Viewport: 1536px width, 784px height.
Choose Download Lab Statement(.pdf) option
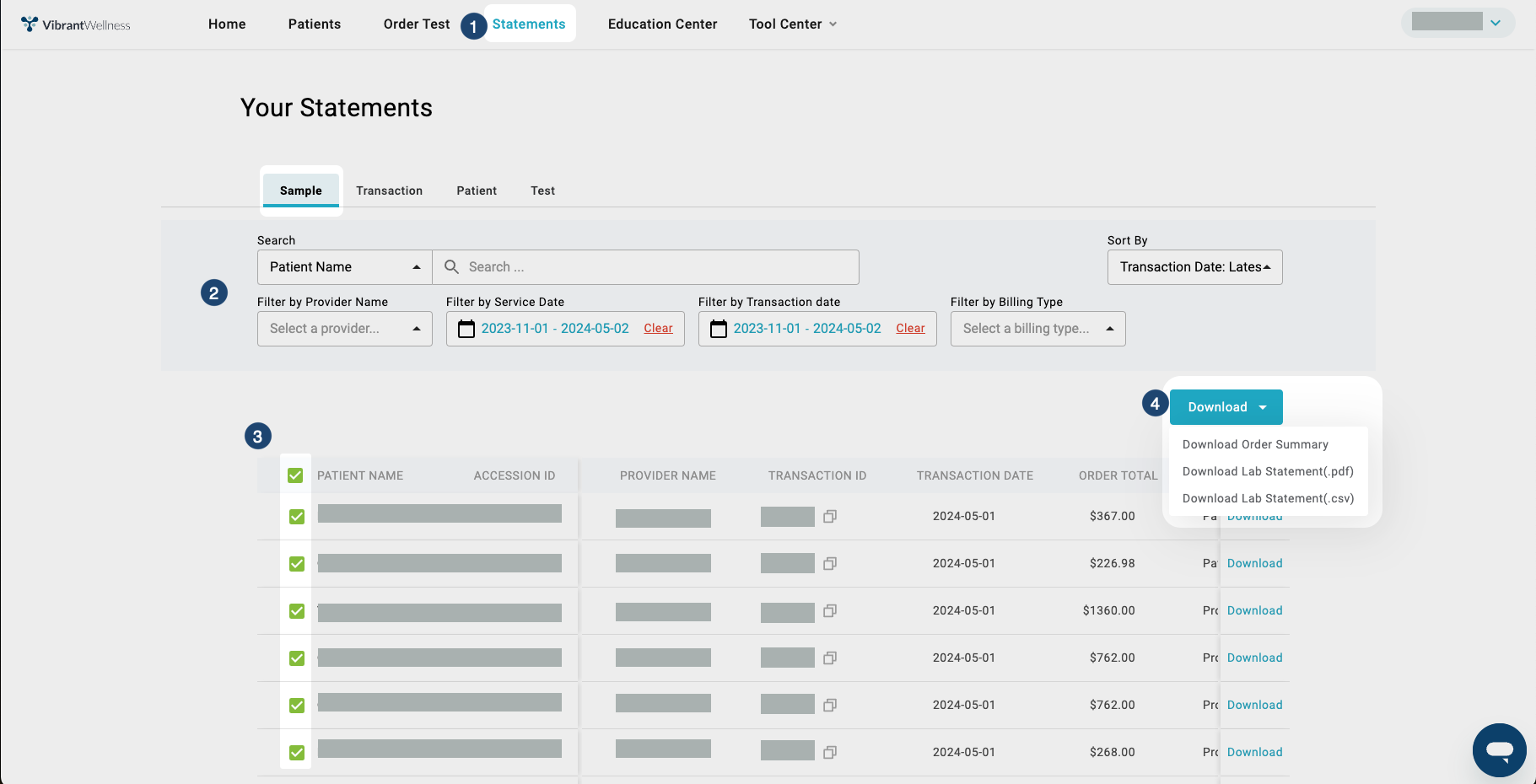tap(1268, 471)
